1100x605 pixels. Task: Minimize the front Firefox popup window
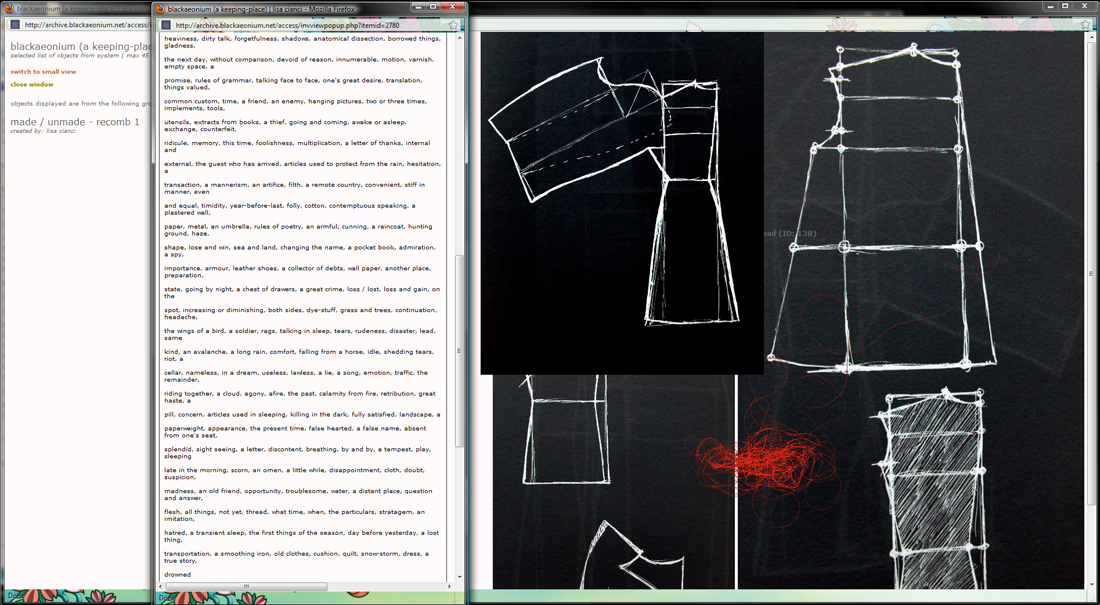pos(420,6)
